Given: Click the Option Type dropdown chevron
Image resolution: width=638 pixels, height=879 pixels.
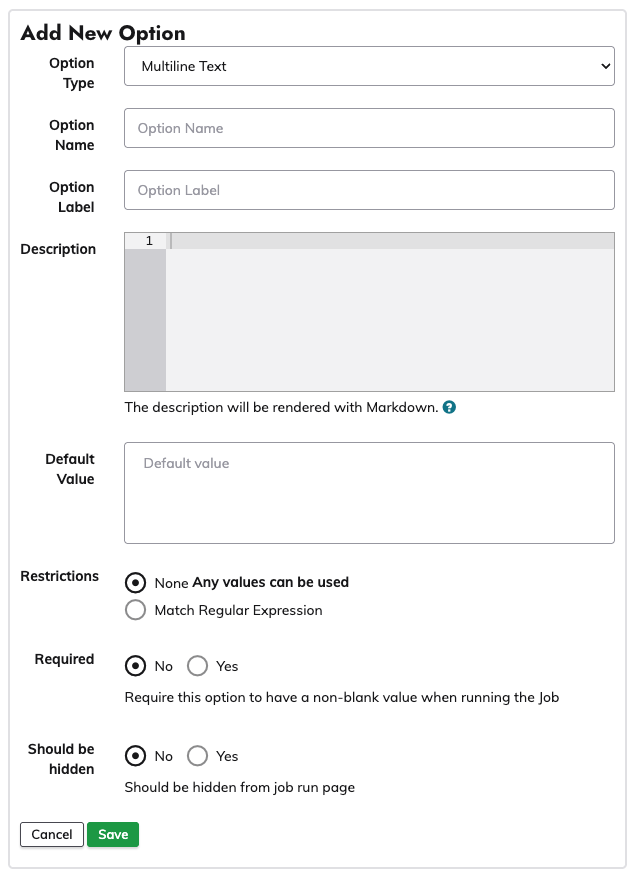Looking at the screenshot, I should 605,66.
